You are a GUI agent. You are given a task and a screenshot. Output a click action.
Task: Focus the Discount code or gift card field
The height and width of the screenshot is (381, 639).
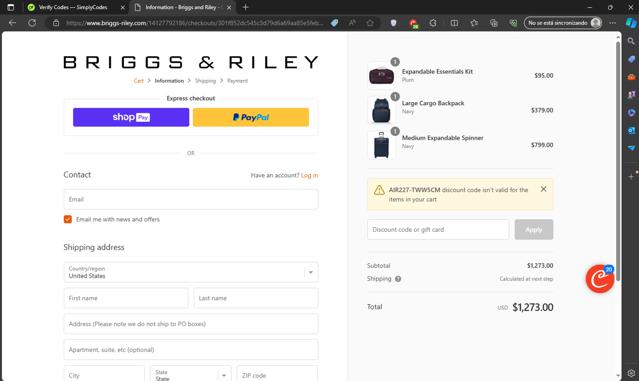(x=438, y=229)
